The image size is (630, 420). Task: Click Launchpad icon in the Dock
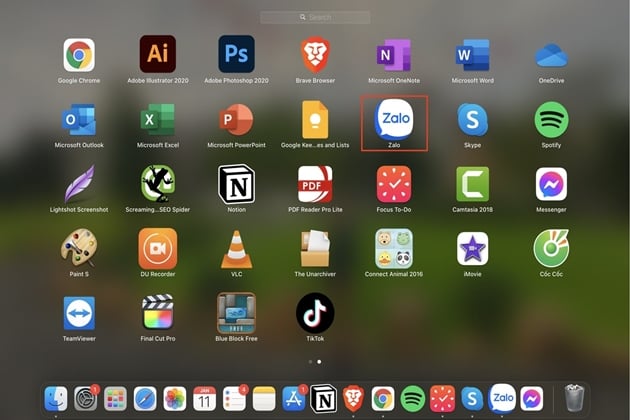pyautogui.click(x=115, y=399)
